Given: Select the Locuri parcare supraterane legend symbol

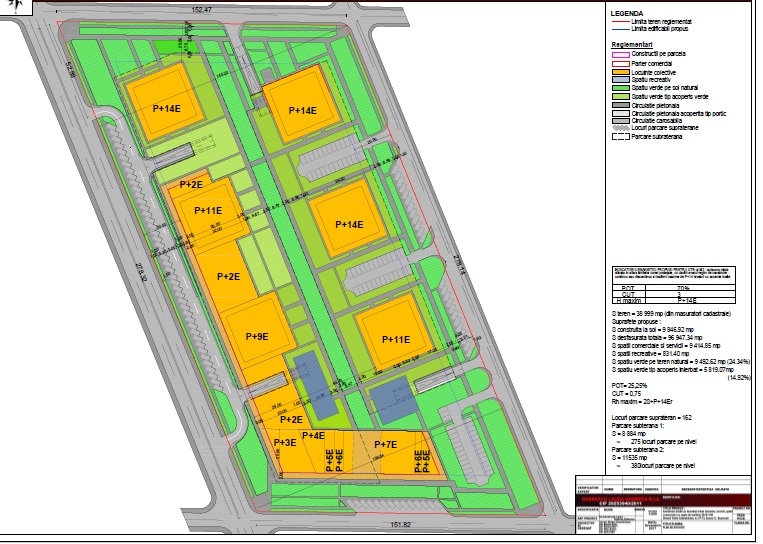Looking at the screenshot, I should click(619, 128).
